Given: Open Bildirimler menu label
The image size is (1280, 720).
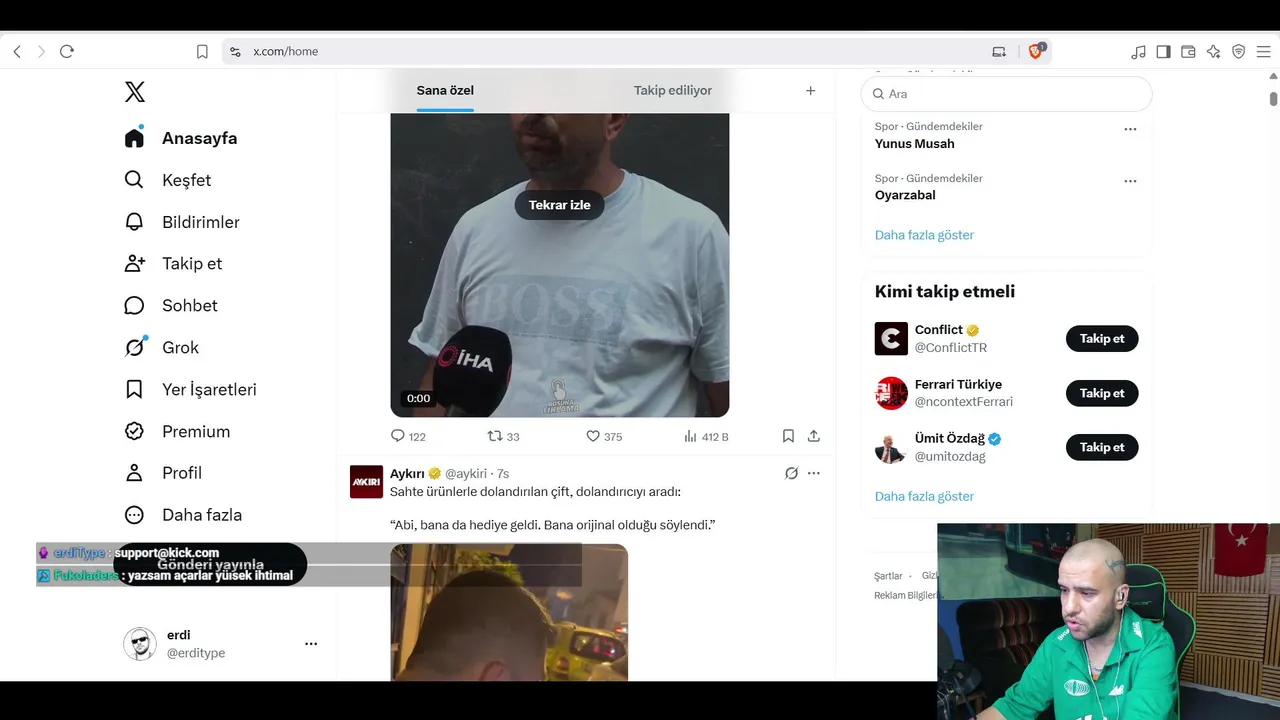Looking at the screenshot, I should click(201, 222).
